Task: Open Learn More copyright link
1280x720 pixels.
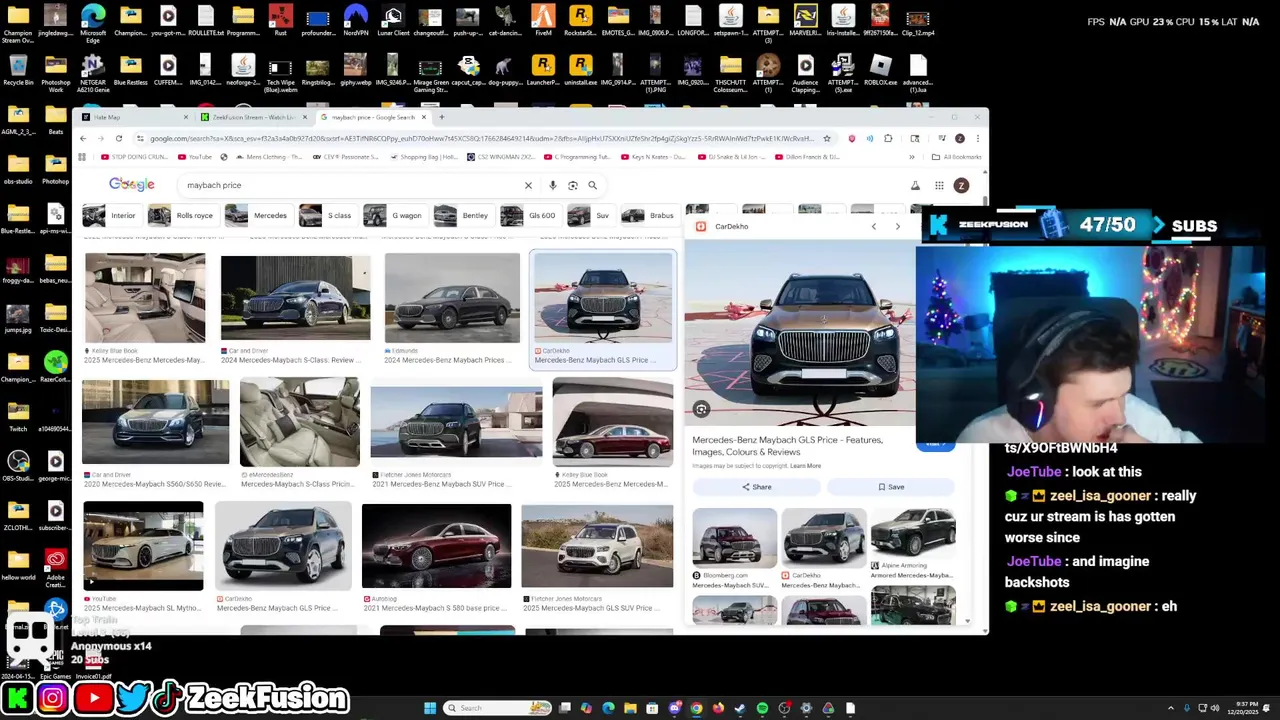Action: [x=805, y=466]
